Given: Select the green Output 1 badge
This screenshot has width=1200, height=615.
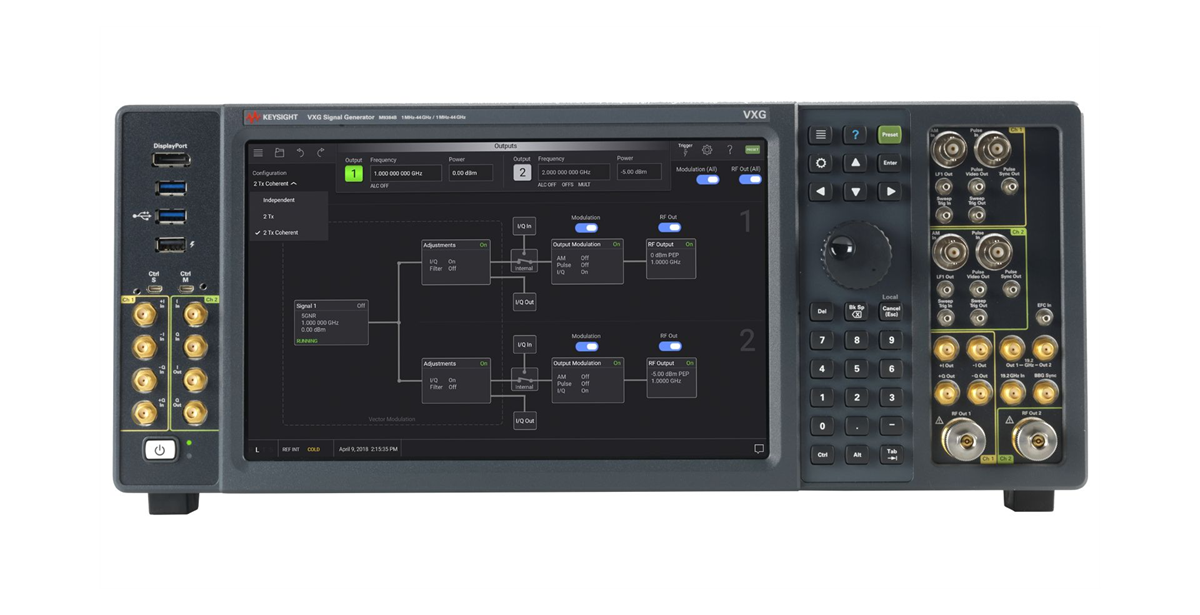Looking at the screenshot, I should [x=354, y=174].
